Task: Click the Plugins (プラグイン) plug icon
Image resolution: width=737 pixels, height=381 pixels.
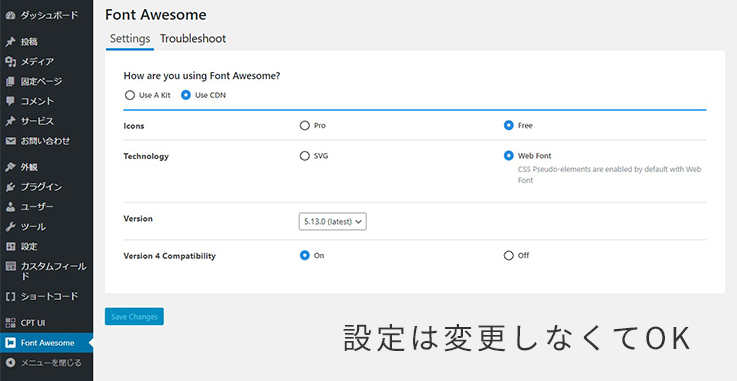Action: (10, 187)
